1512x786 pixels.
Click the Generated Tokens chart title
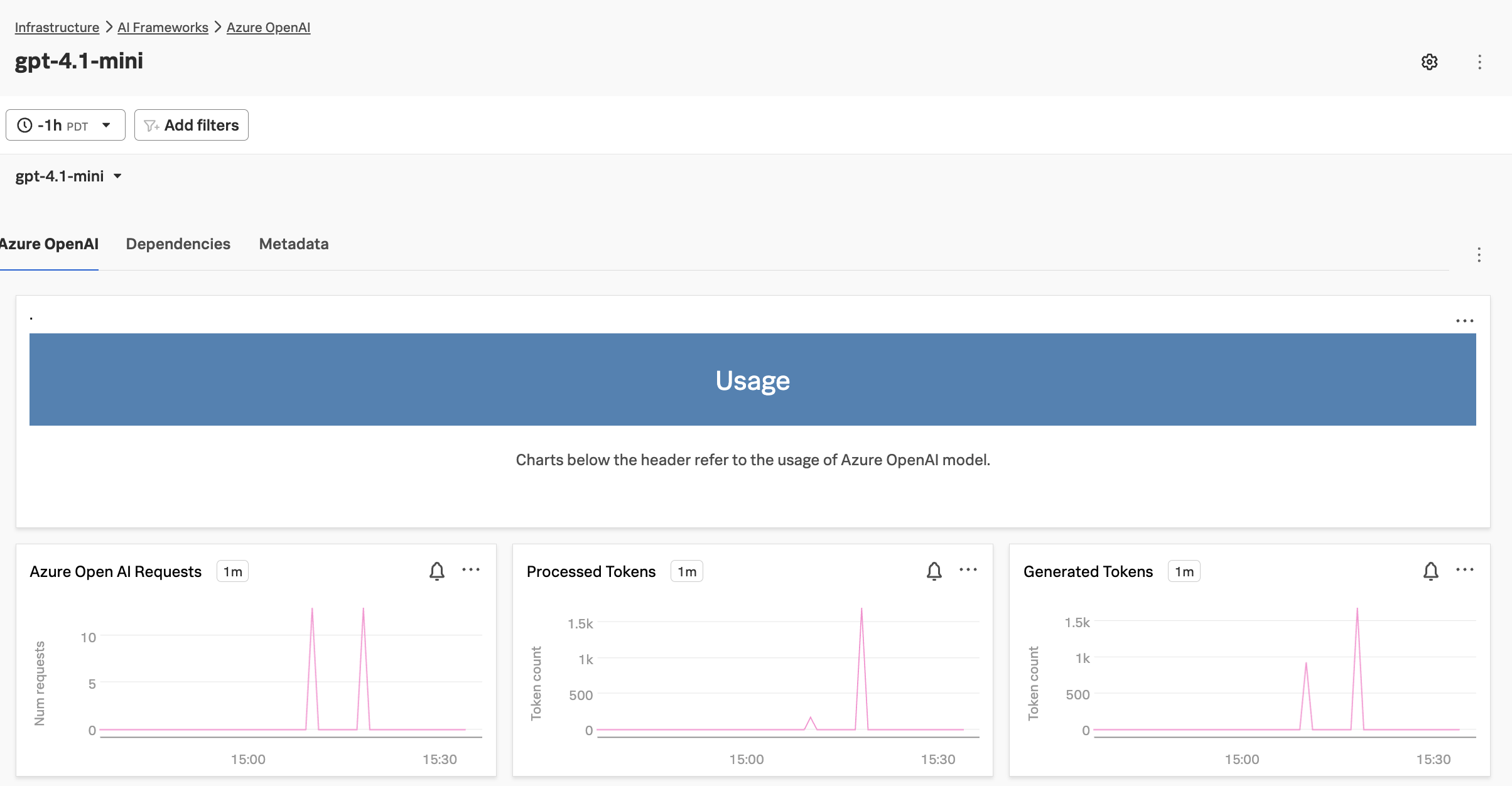point(1088,572)
